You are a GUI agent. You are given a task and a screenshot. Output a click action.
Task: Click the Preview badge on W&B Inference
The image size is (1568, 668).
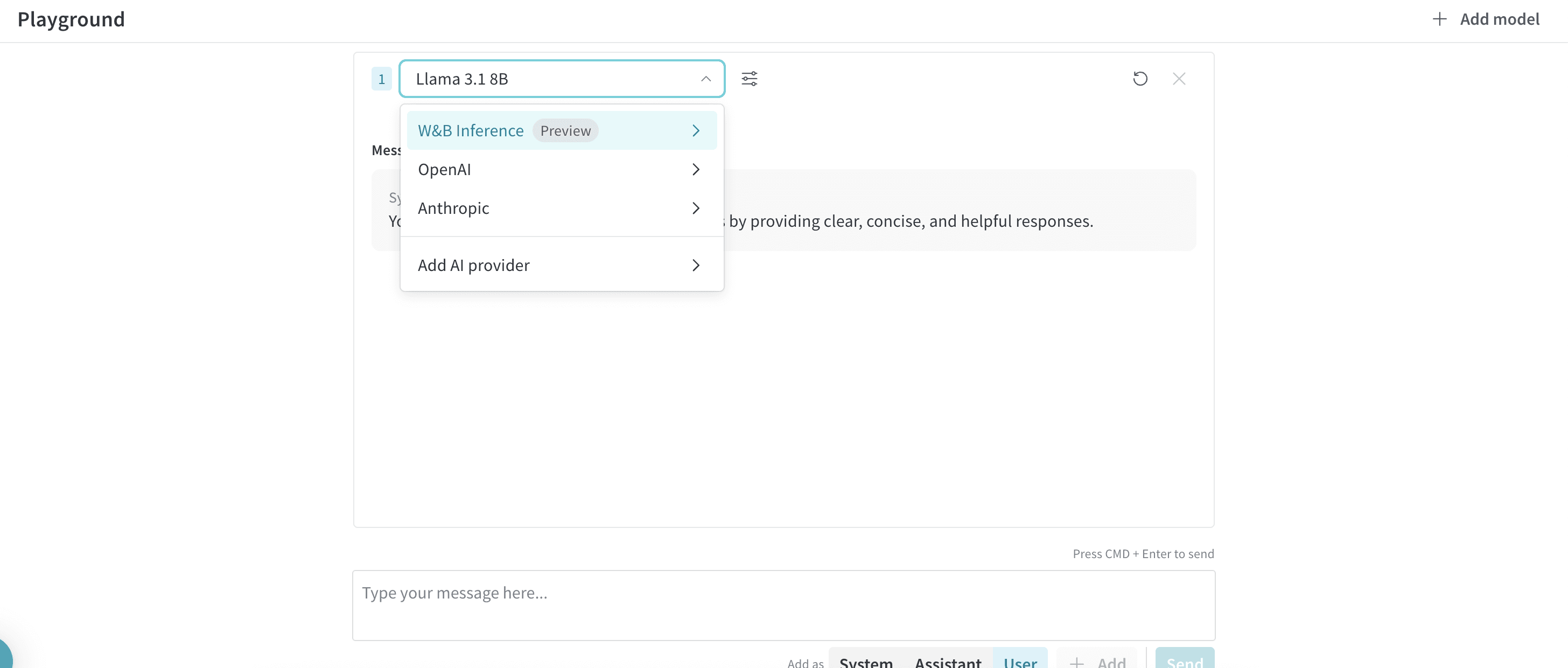coord(565,130)
